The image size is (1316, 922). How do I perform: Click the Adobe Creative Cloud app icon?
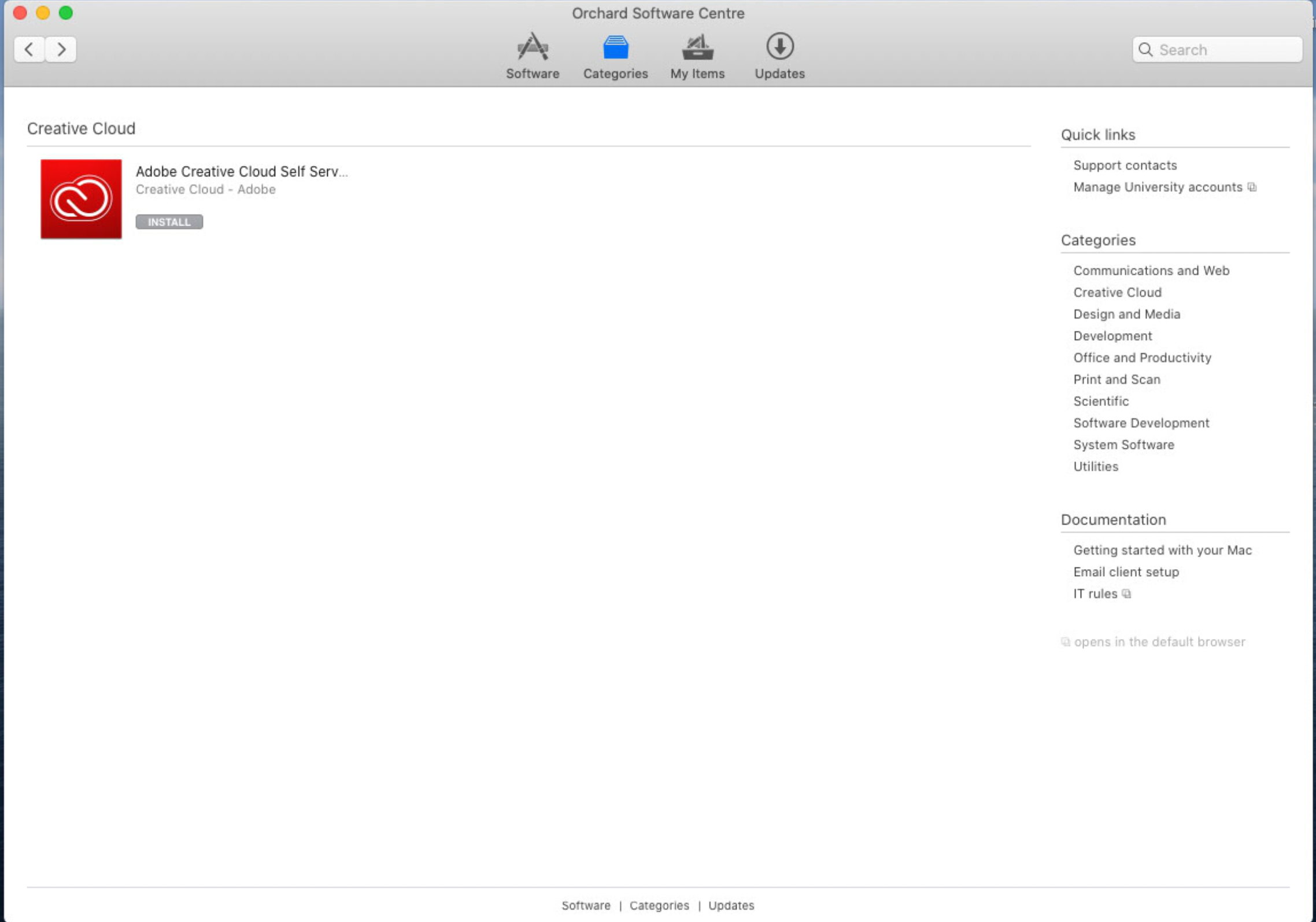(x=81, y=199)
